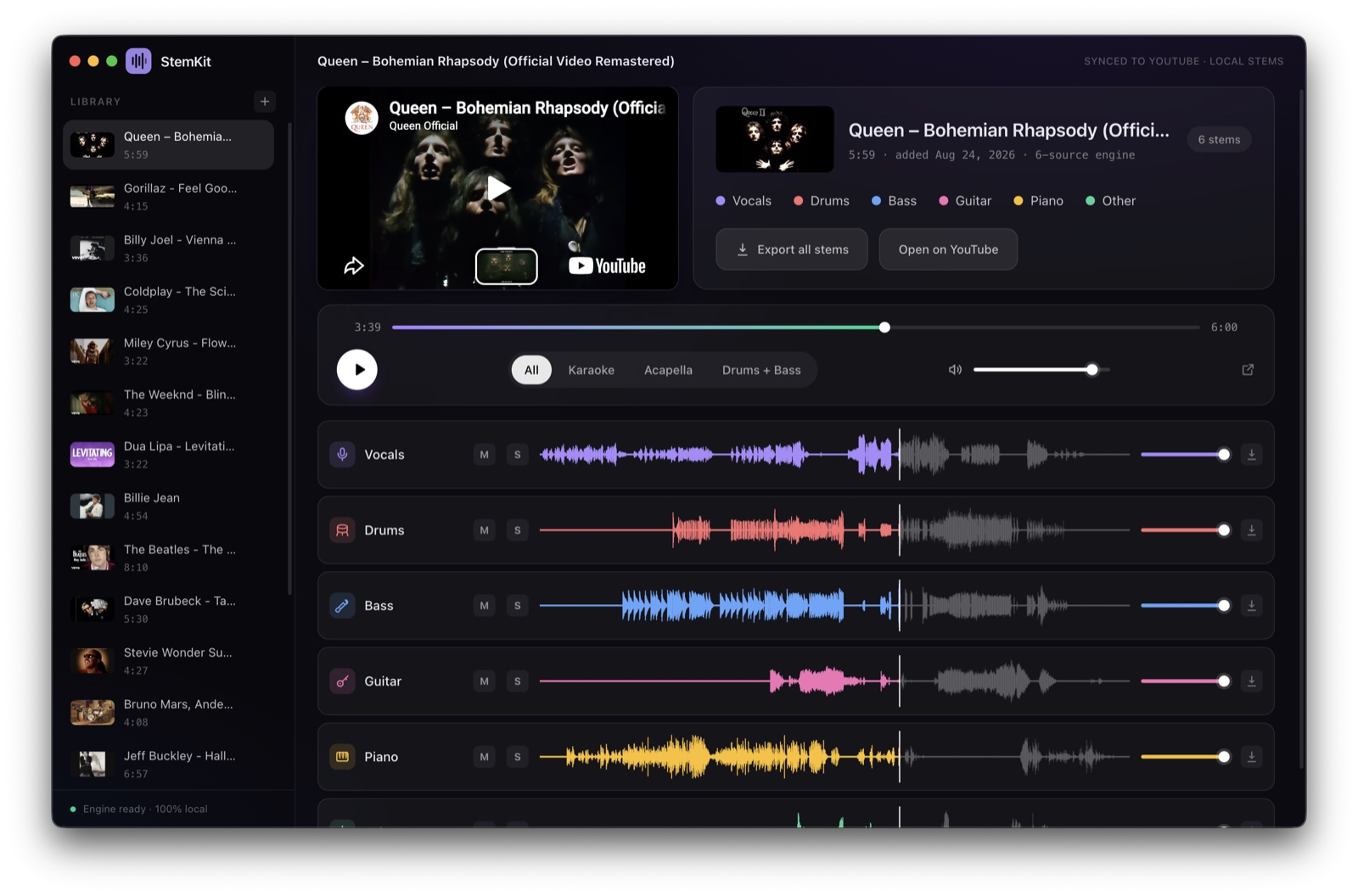1358x896 pixels.
Task: Click the master volume slider
Action: click(x=1041, y=370)
